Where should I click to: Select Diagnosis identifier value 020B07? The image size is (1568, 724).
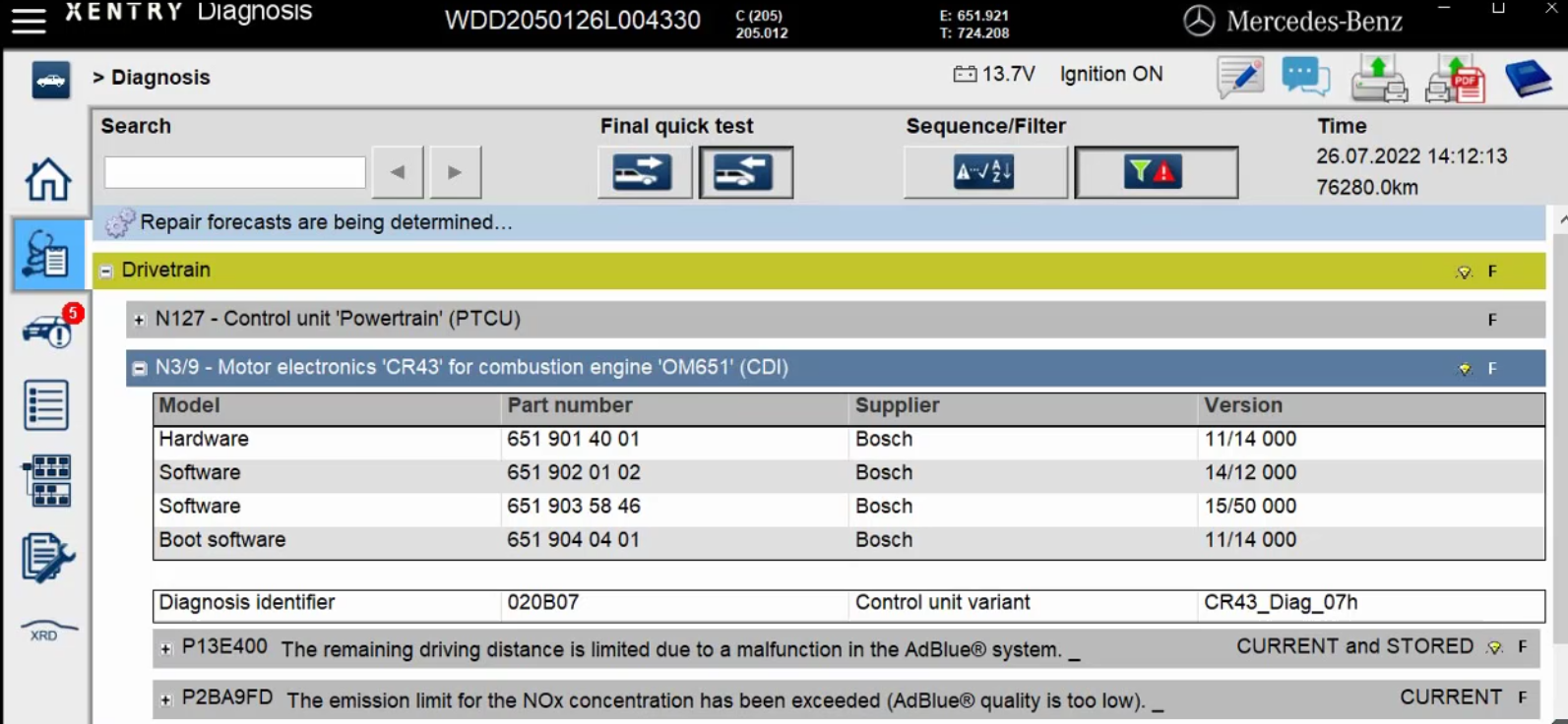pyautogui.click(x=542, y=602)
